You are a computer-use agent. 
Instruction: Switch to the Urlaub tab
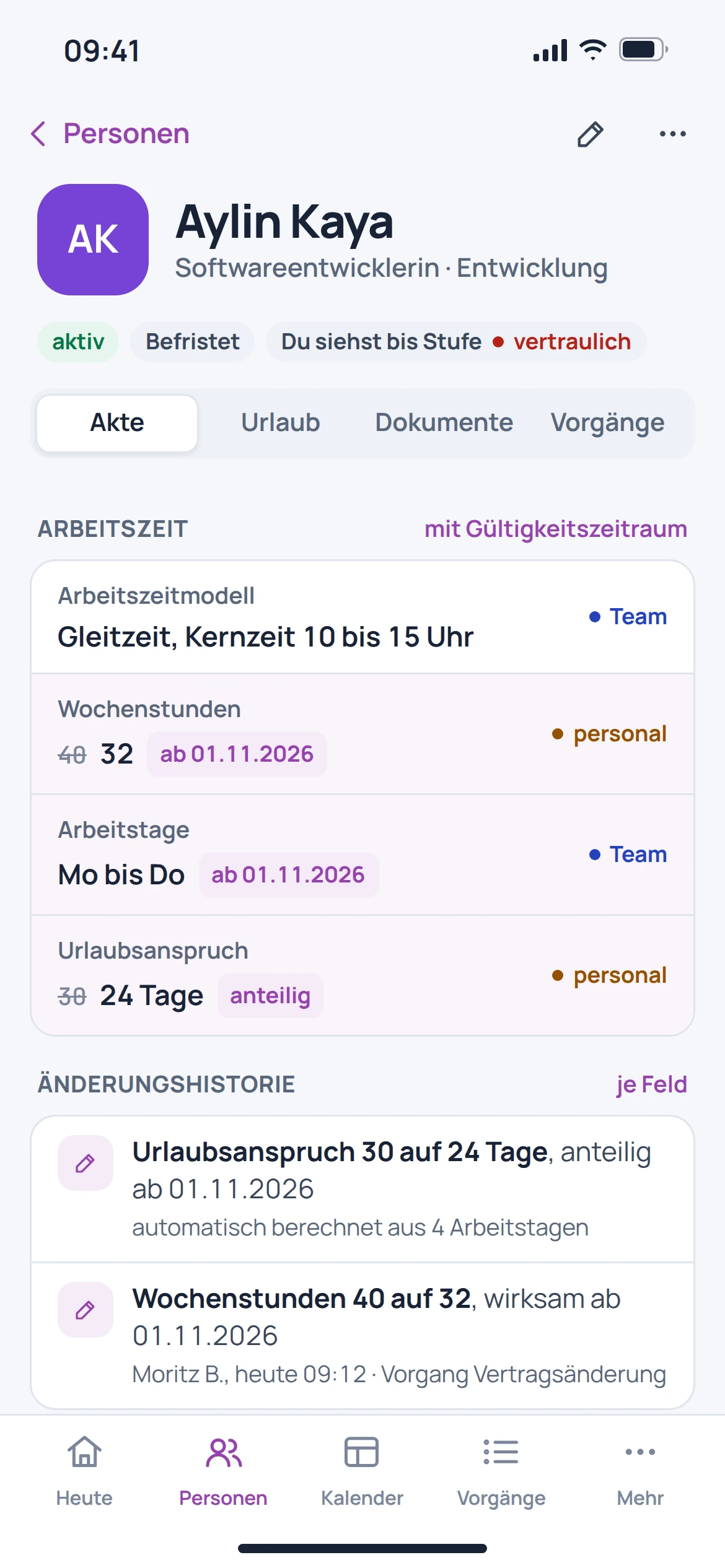click(x=281, y=423)
